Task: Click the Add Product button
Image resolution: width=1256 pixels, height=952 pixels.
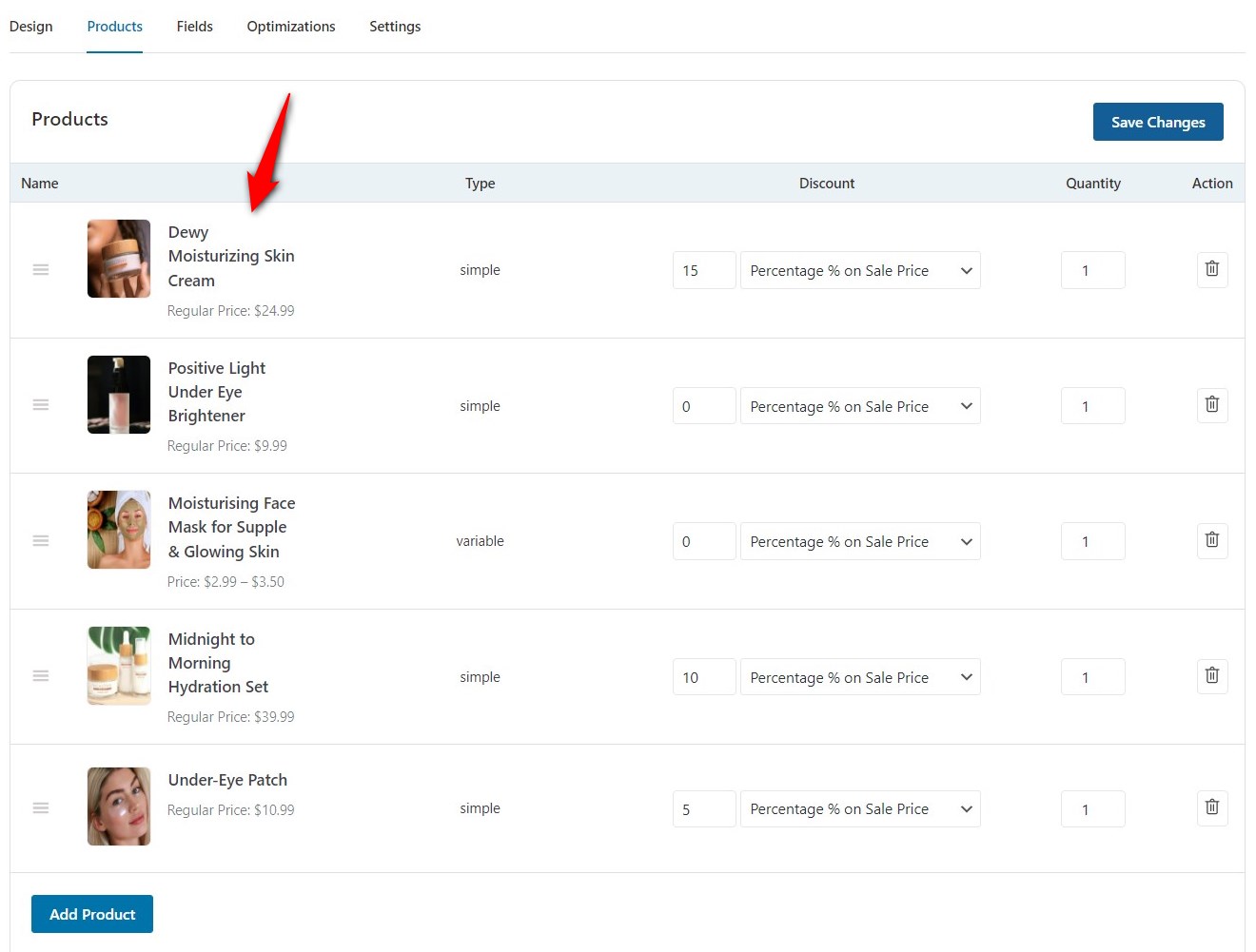Action: [91, 914]
